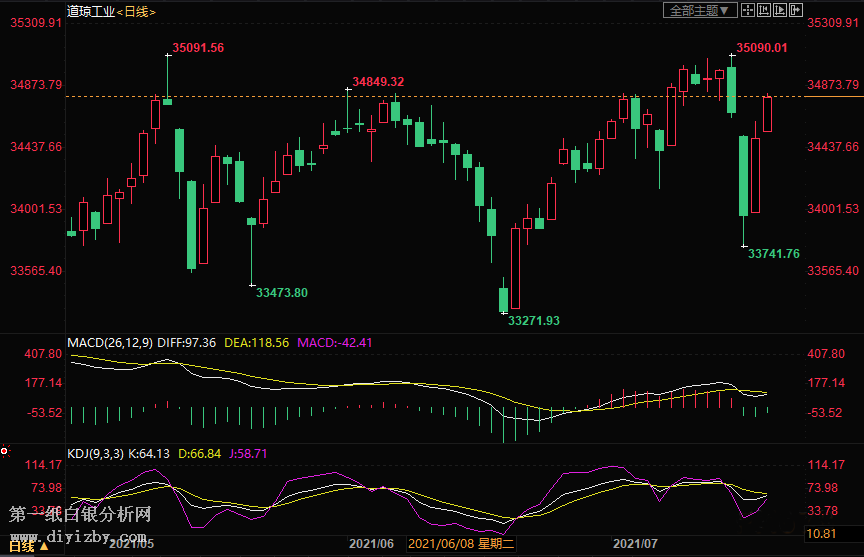Click the 33271.93 low price label
The image size is (864, 557).
534,321
